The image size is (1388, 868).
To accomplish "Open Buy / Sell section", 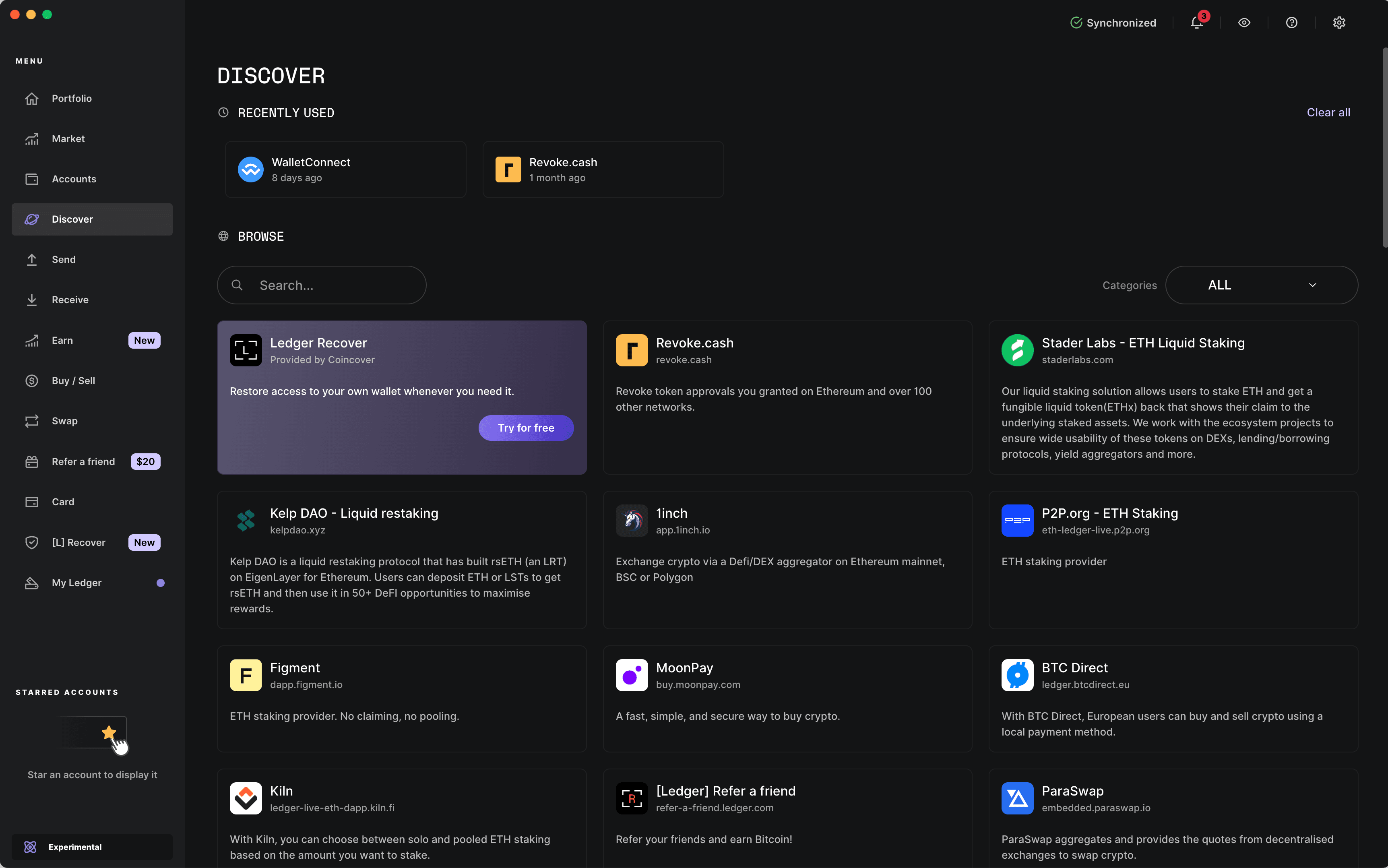I will tap(92, 380).
